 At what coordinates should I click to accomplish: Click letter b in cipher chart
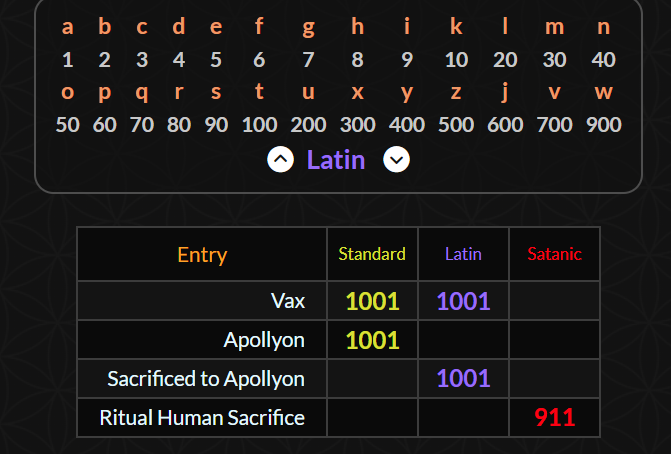[105, 26]
